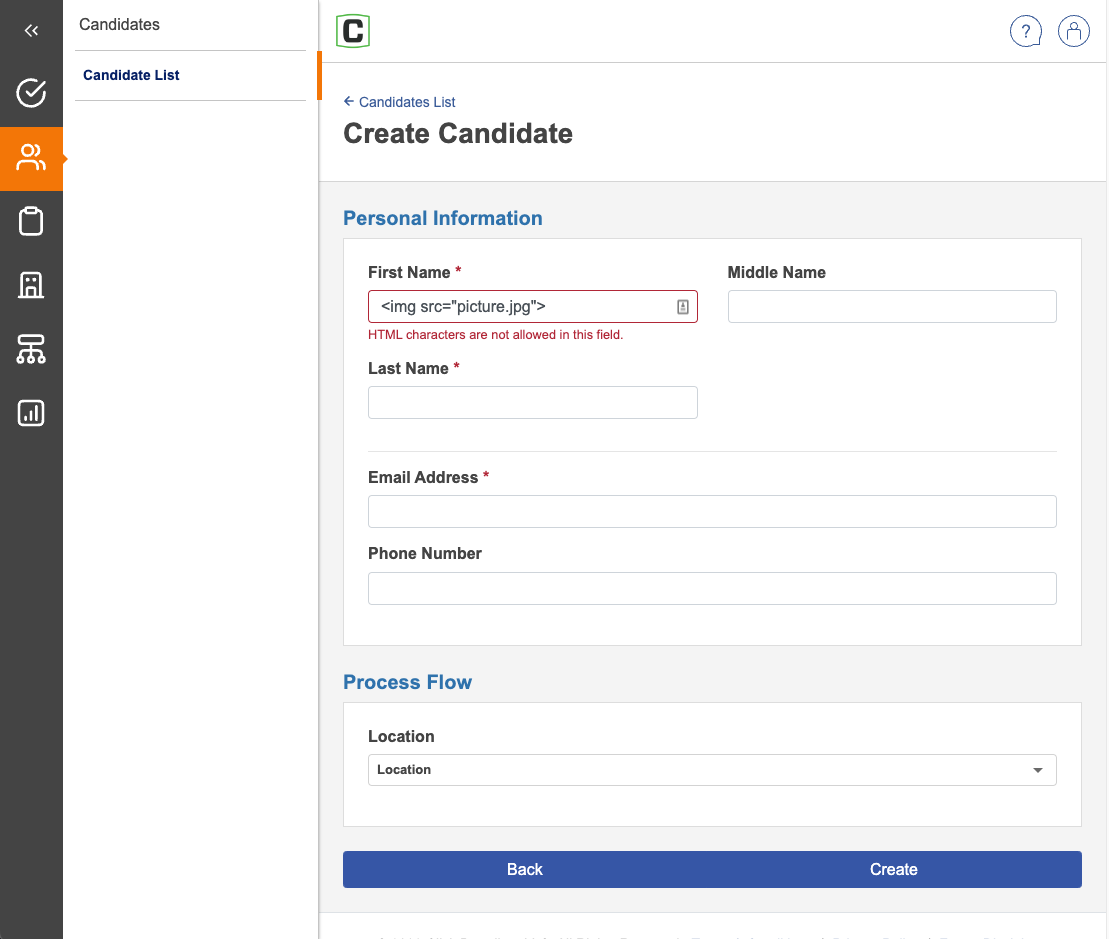
Task: Open the reports bar chart icon
Action: [31, 413]
